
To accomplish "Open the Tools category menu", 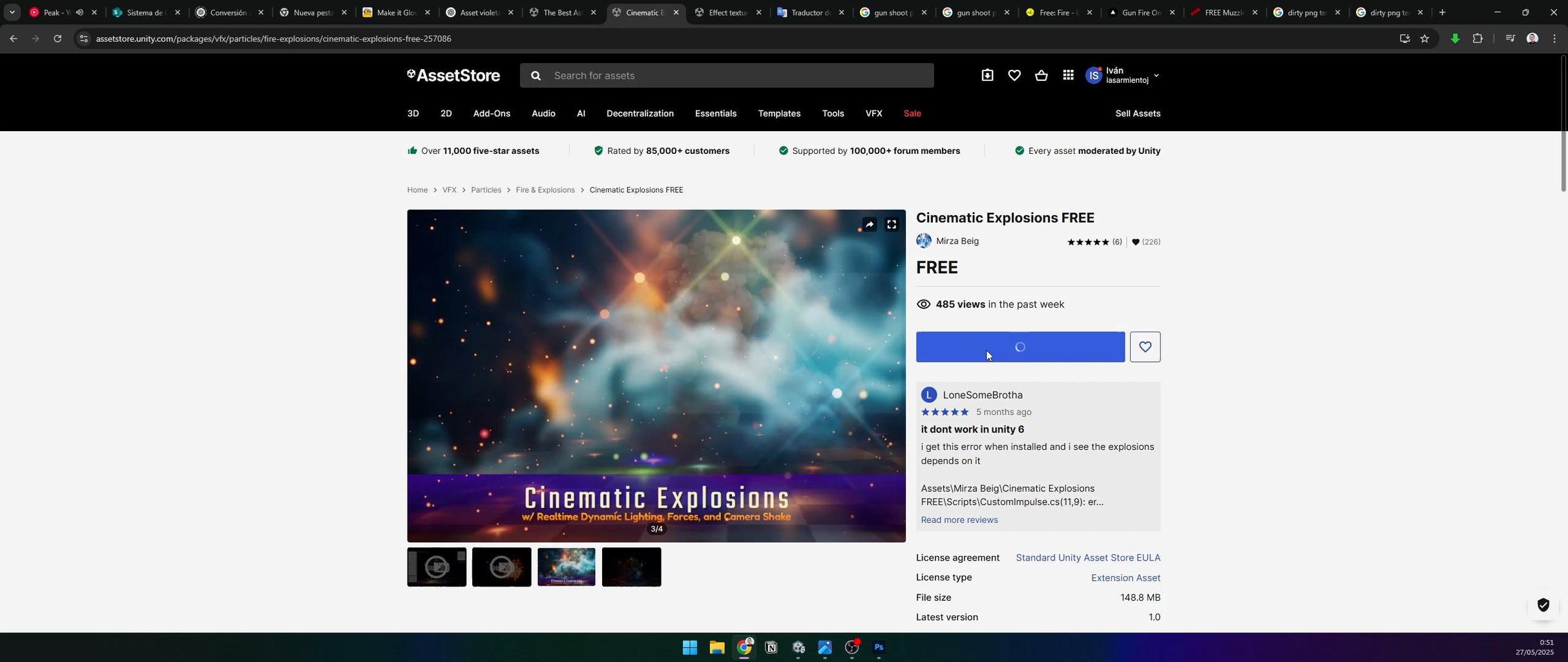I will (833, 114).
